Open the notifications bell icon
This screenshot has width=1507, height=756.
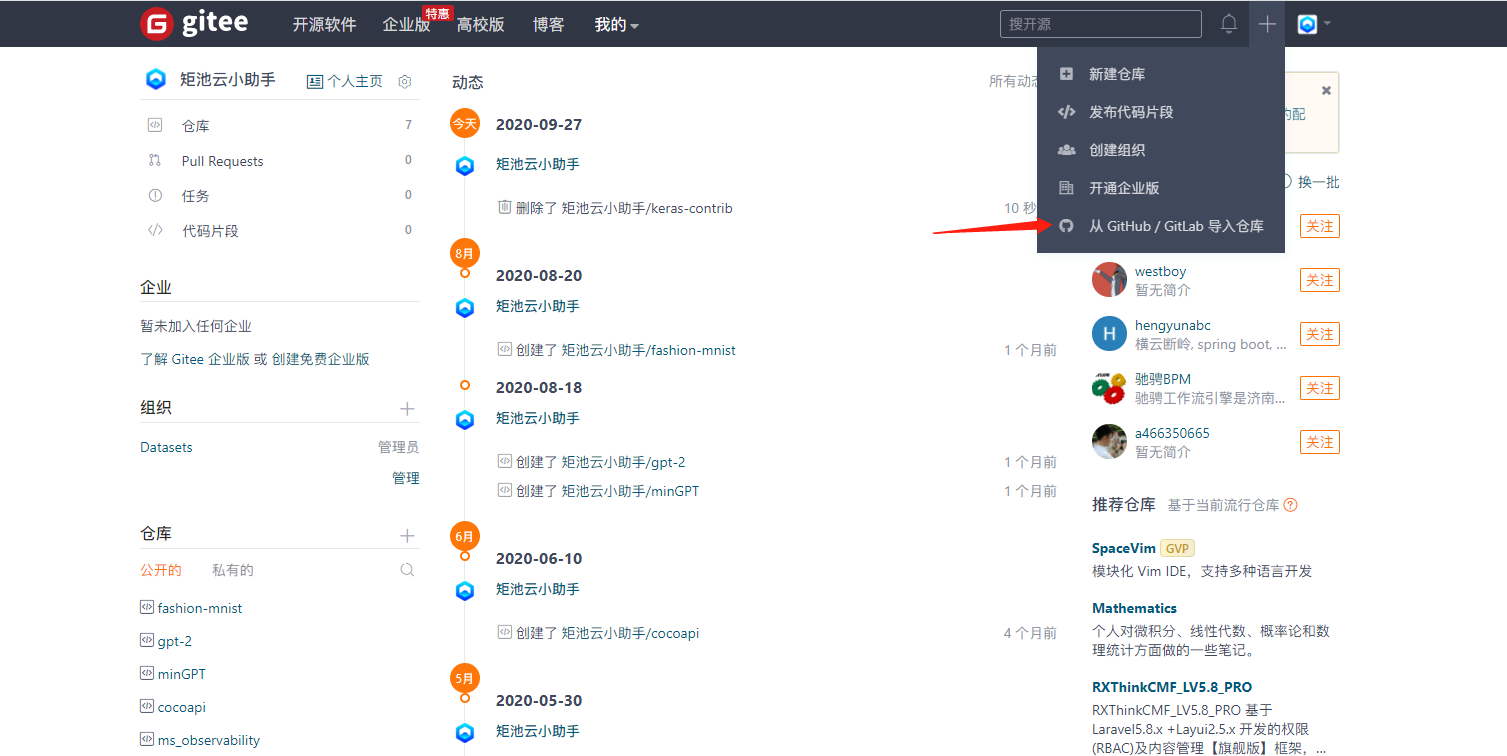coord(1229,24)
